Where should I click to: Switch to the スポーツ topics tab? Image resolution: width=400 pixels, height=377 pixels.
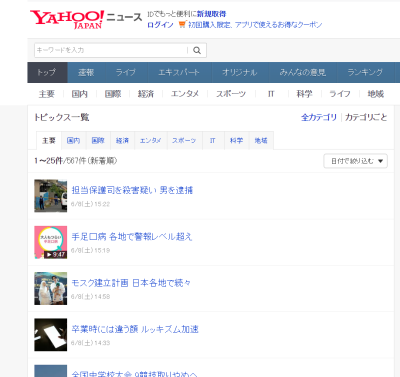184,141
